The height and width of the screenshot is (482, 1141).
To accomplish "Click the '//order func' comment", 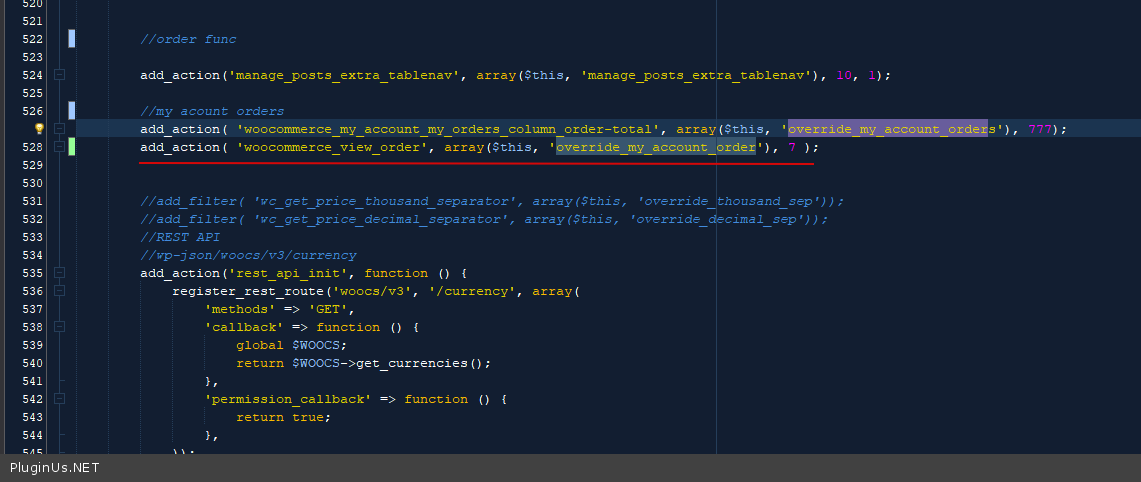I will point(188,39).
